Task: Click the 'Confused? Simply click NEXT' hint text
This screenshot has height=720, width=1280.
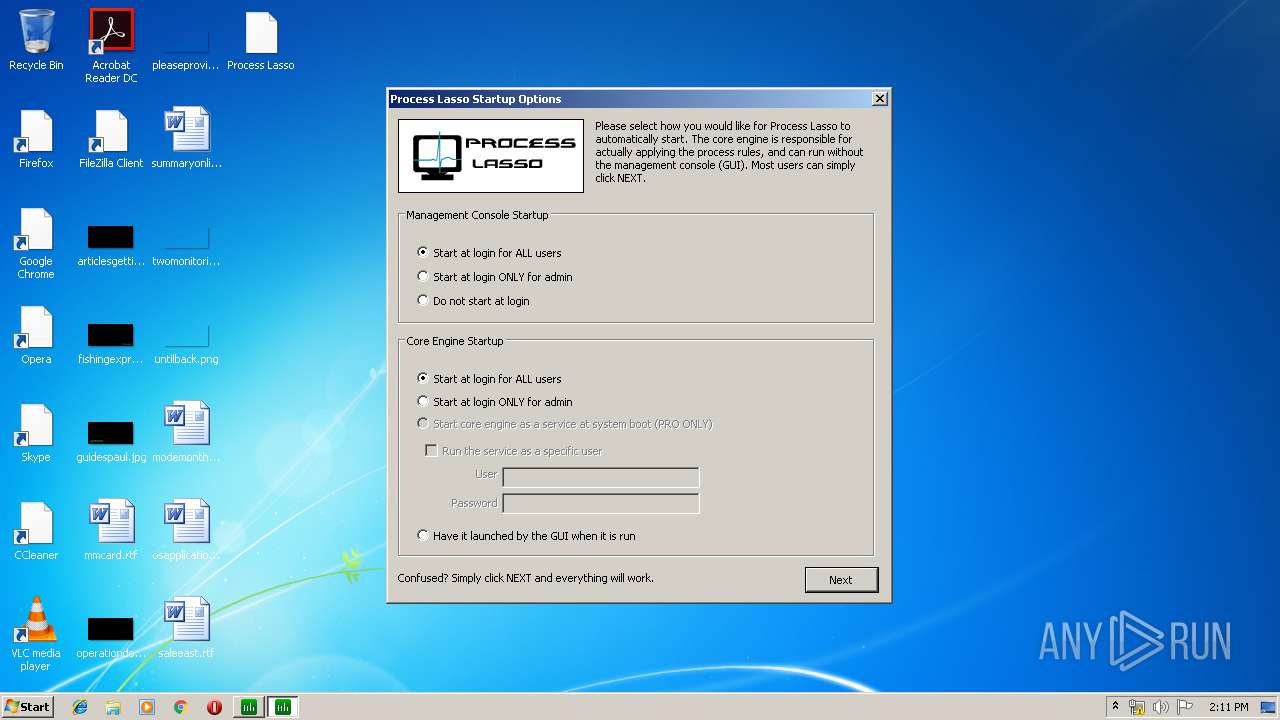Action: pos(525,578)
